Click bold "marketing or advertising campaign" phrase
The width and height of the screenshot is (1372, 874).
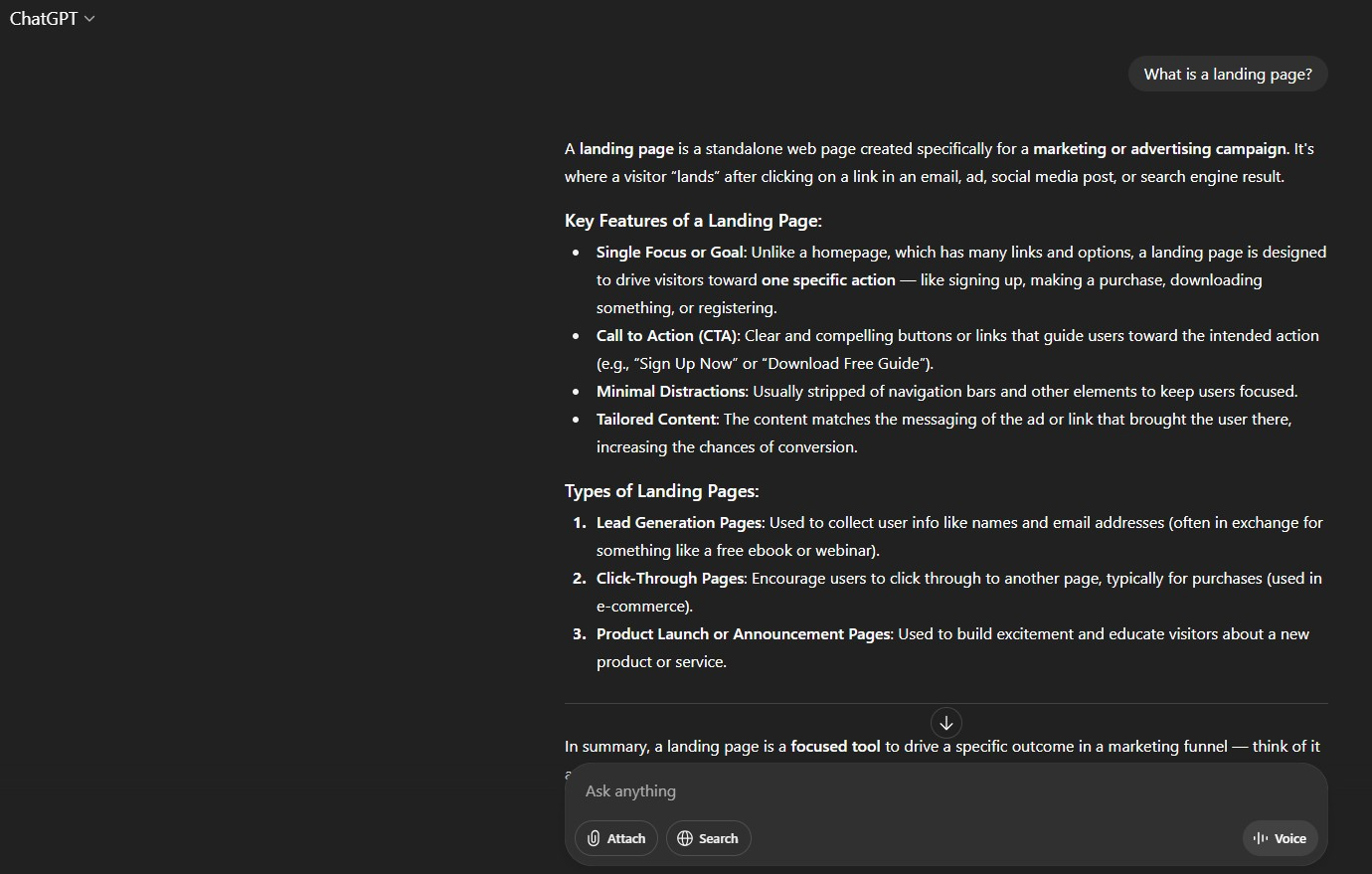point(1159,149)
